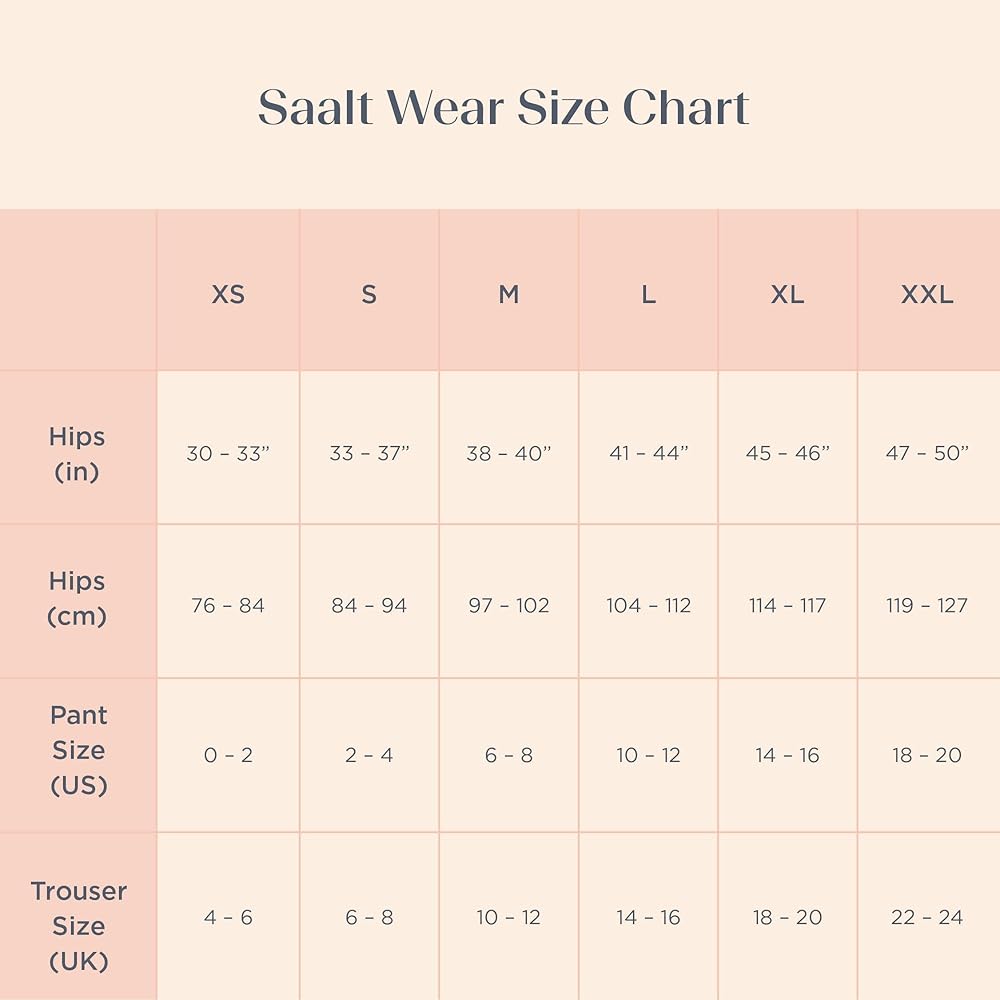The image size is (1000, 1000).
Task: Select the S size column header
Action: pyautogui.click(x=369, y=295)
